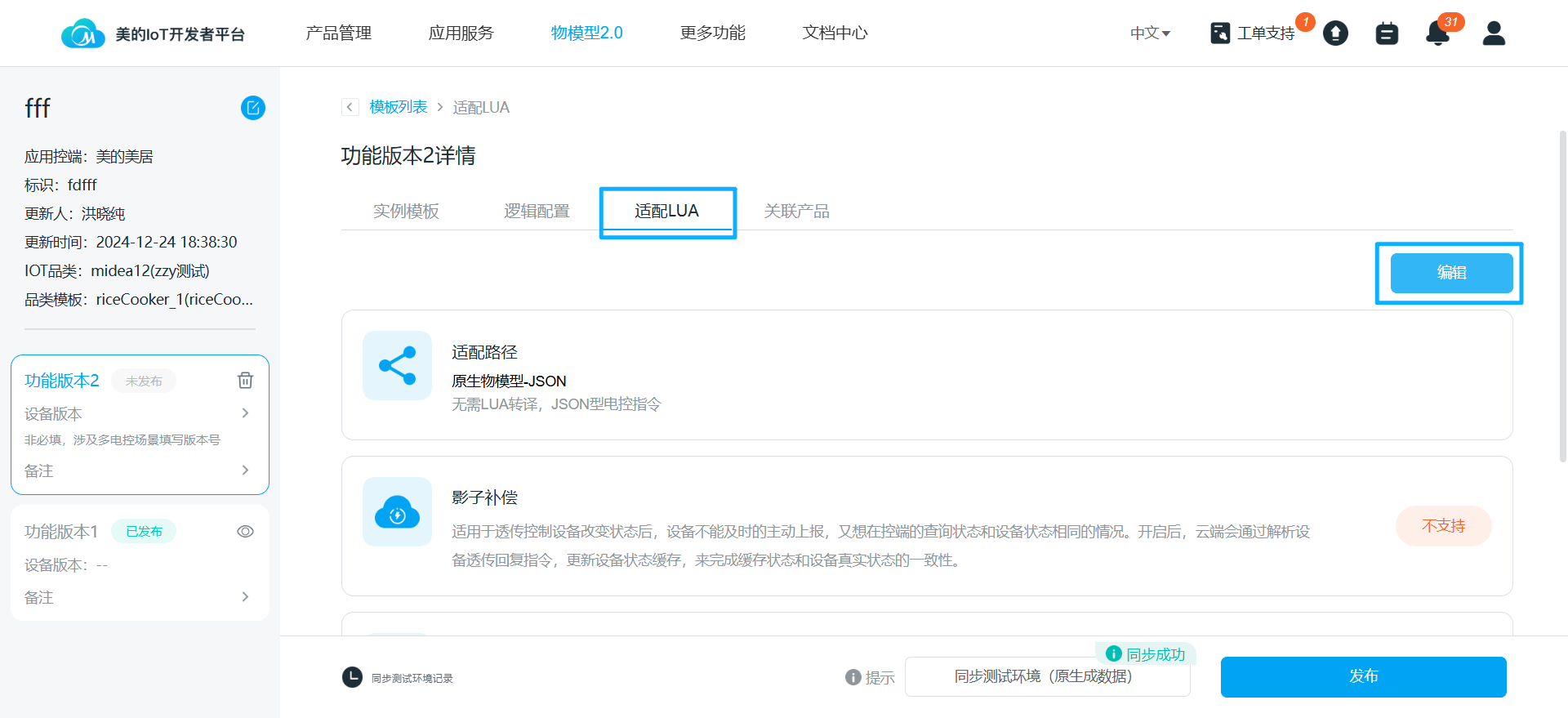Click the upload arrow circle icon
The image size is (1568, 718).
pos(1335,33)
